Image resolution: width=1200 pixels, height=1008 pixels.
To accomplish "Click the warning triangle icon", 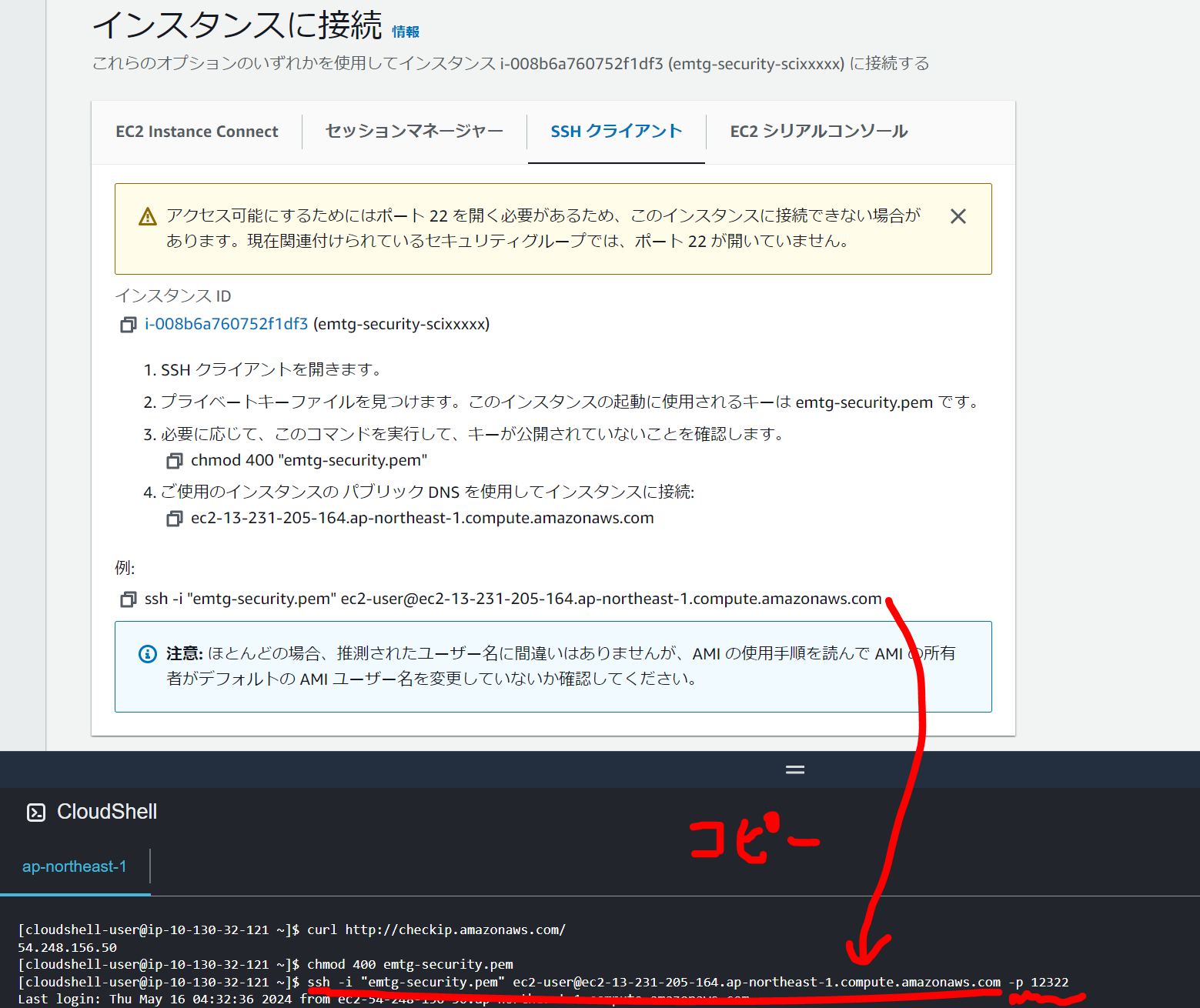I will [148, 217].
